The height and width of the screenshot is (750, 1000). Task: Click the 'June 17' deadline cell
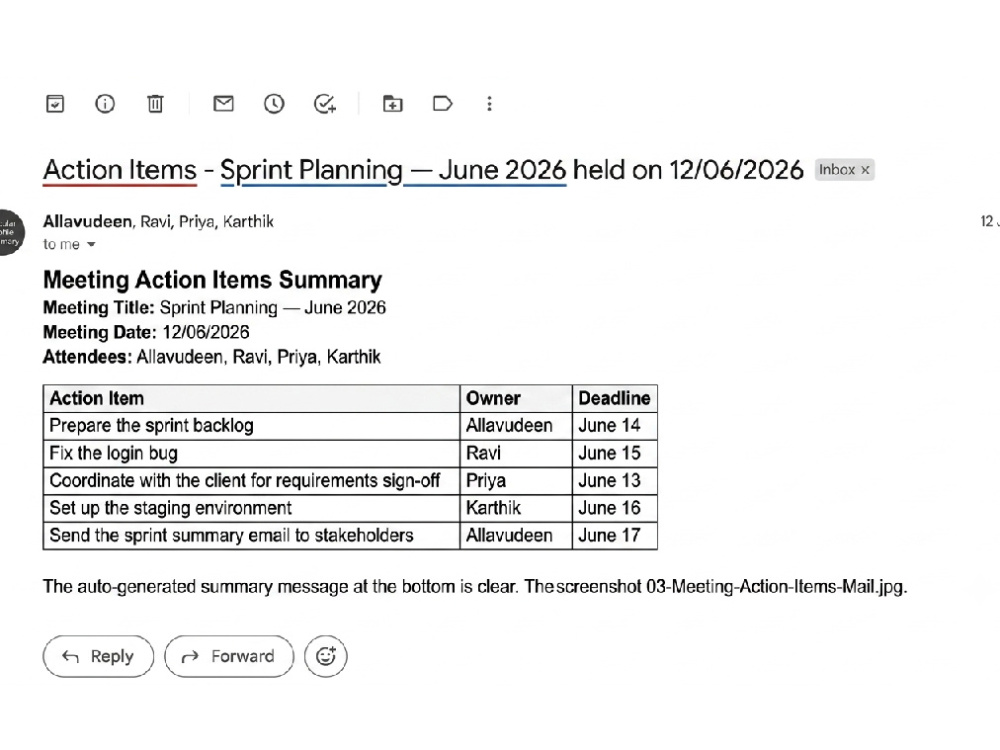pyautogui.click(x=615, y=536)
